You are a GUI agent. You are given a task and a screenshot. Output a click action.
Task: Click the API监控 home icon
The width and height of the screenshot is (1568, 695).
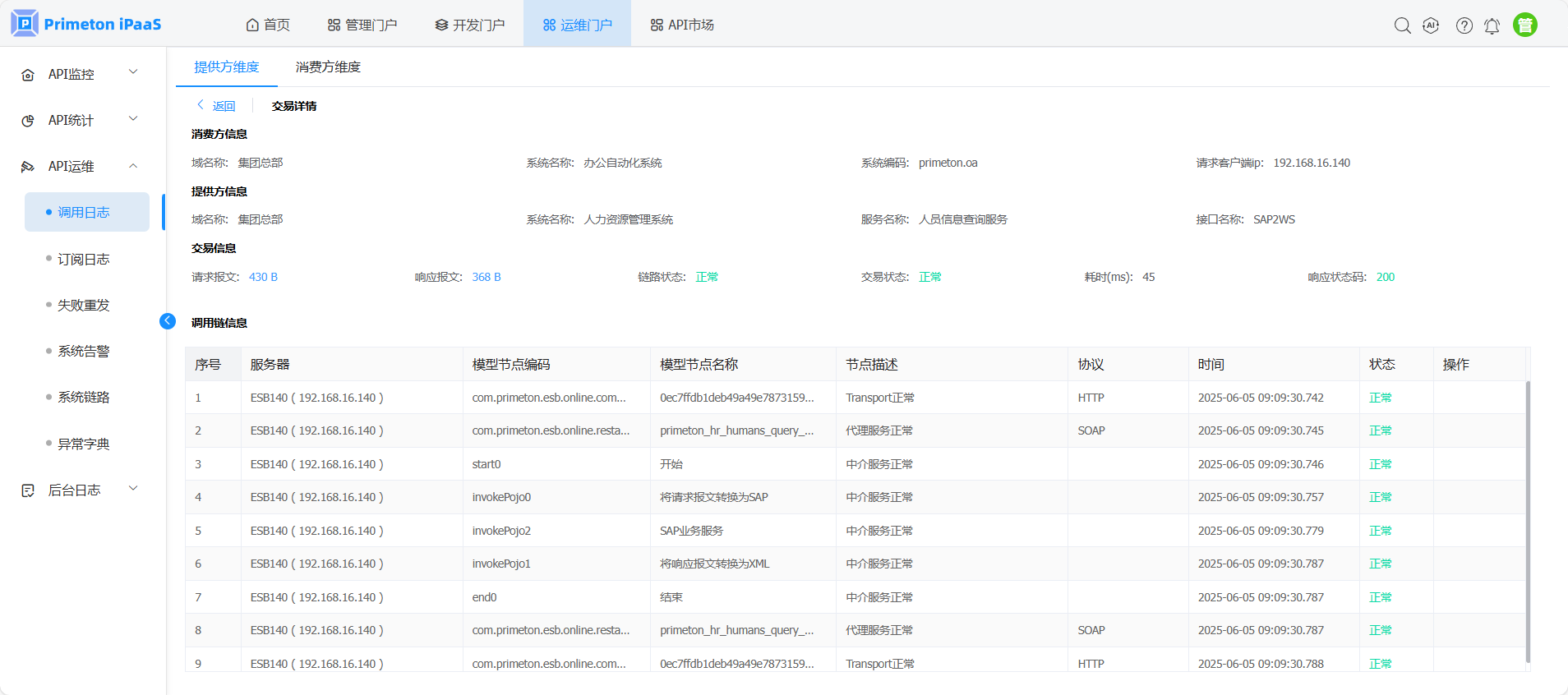tap(28, 75)
